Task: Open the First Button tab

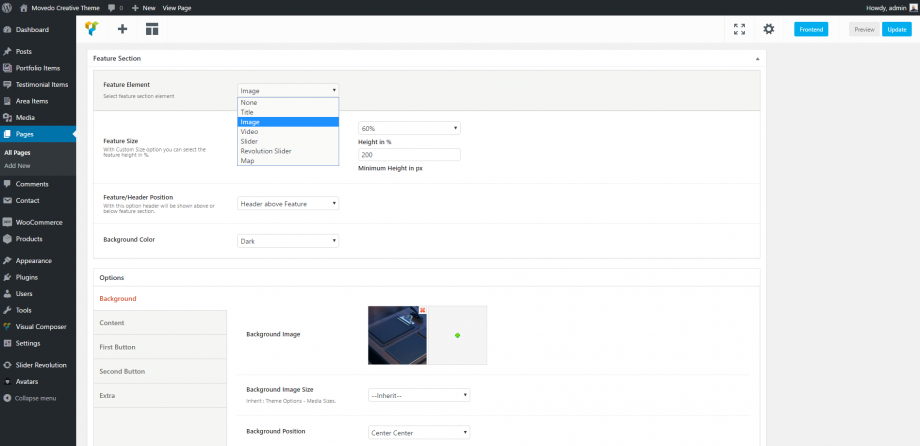Action: [x=118, y=347]
